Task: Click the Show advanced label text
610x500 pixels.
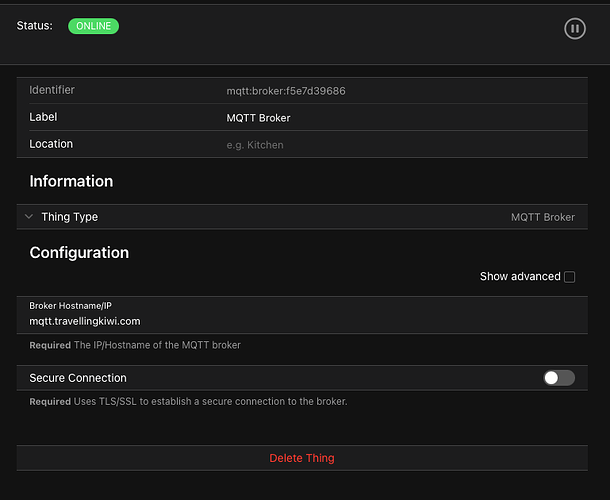Action: tap(519, 277)
